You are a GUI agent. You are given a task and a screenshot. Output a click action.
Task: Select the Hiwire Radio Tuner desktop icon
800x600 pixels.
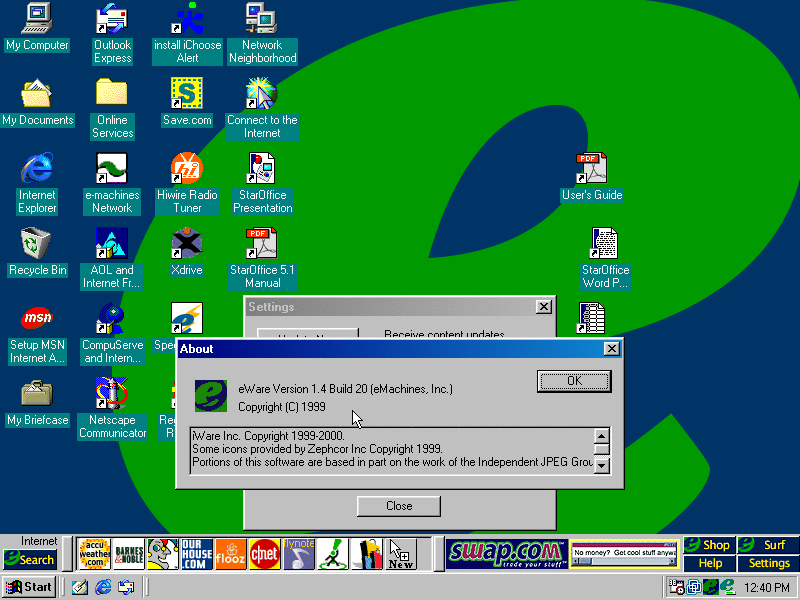point(187,183)
